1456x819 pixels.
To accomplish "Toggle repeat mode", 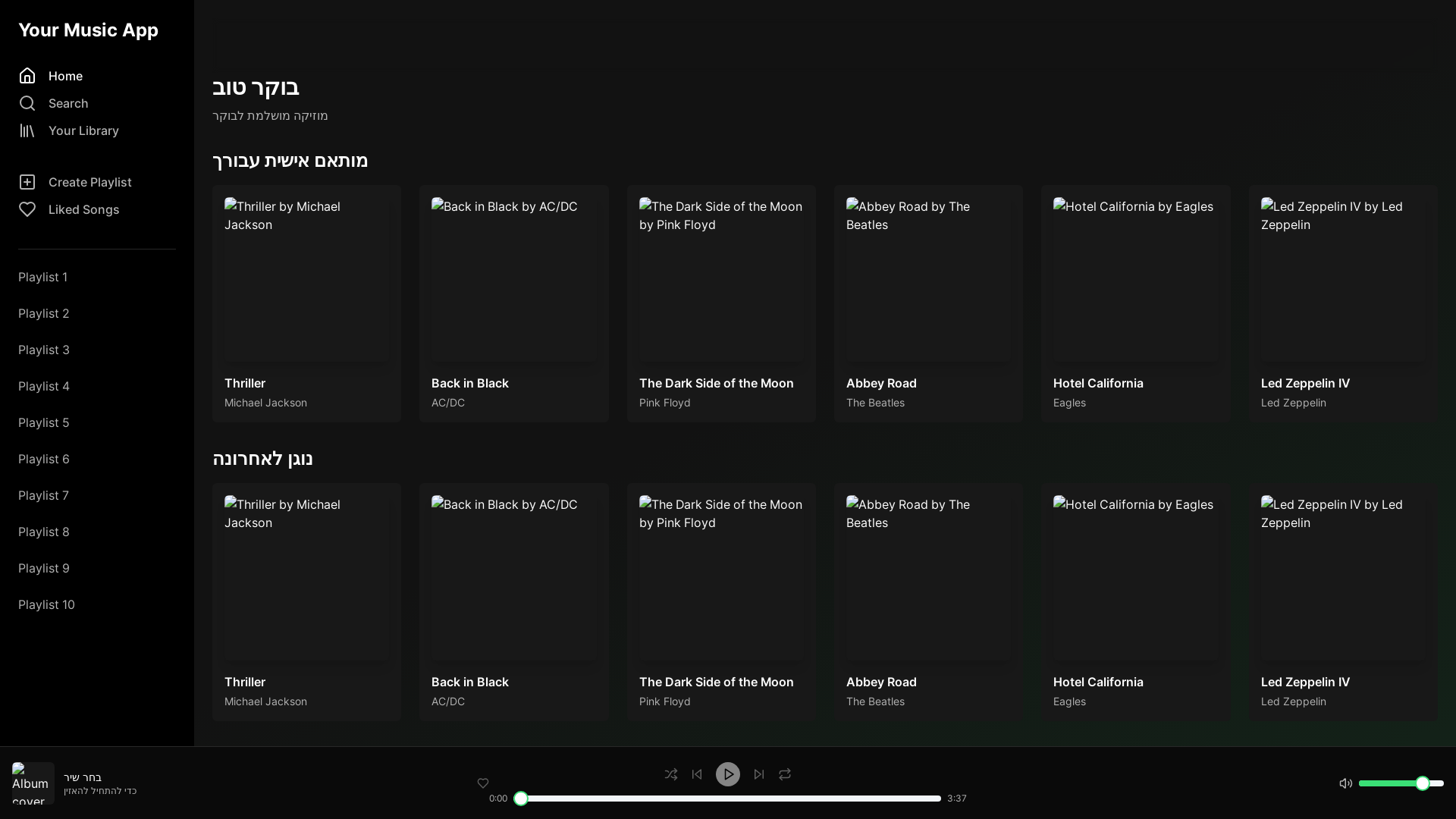I will [785, 774].
